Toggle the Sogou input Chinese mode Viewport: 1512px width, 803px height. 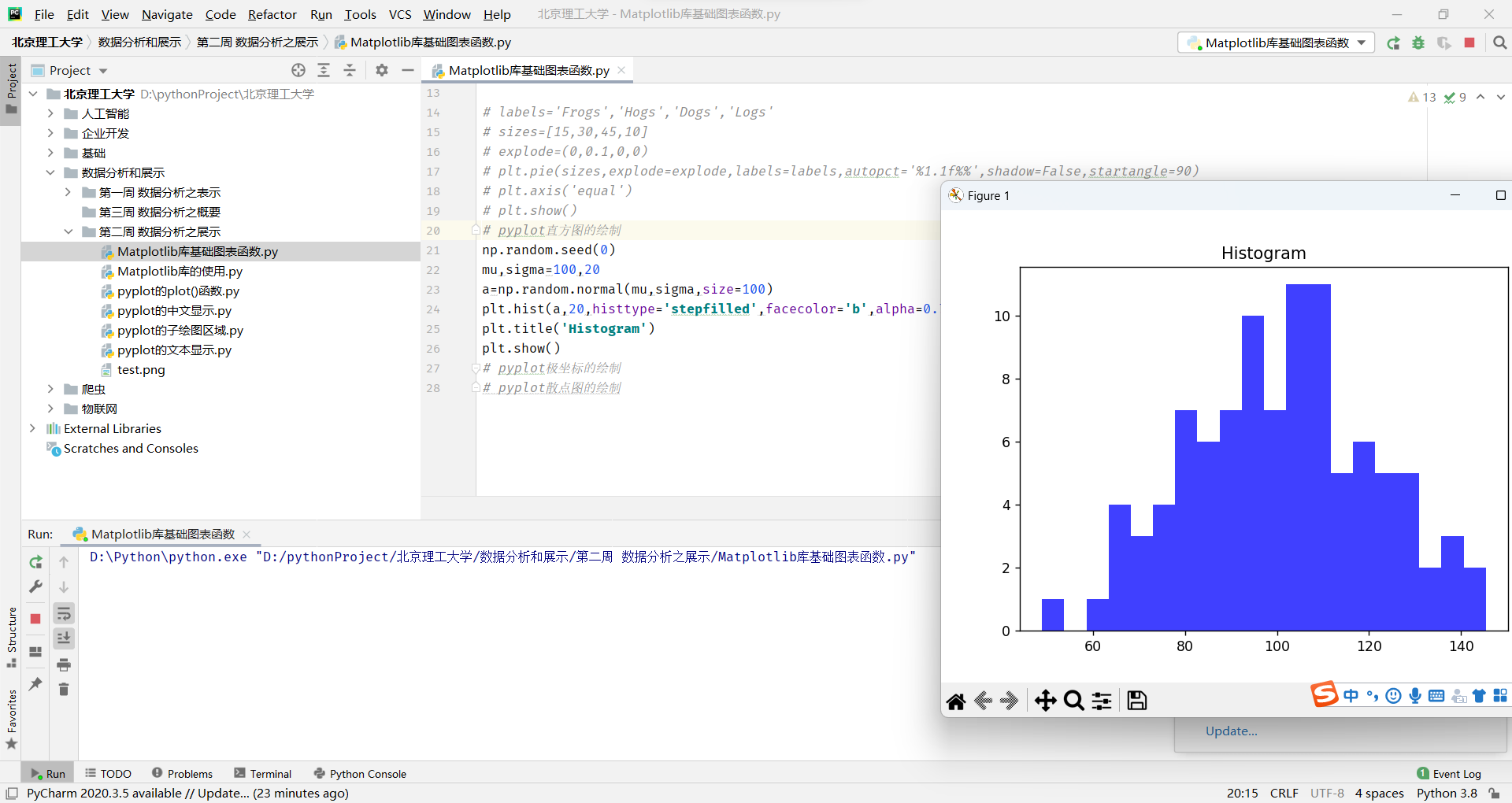pyautogui.click(x=1351, y=696)
